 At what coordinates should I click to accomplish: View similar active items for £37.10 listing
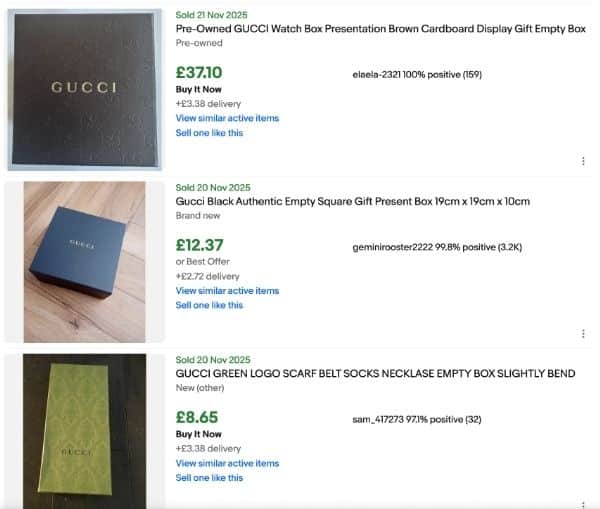coord(227,118)
